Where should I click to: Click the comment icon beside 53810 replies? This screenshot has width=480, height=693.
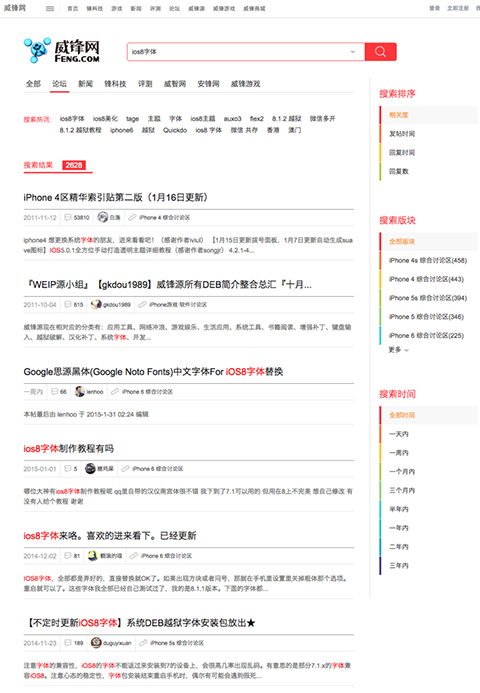click(x=68, y=217)
